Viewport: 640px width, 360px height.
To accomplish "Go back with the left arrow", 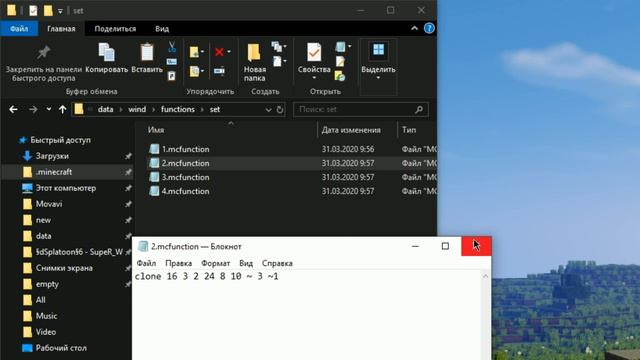I will pyautogui.click(x=13, y=109).
